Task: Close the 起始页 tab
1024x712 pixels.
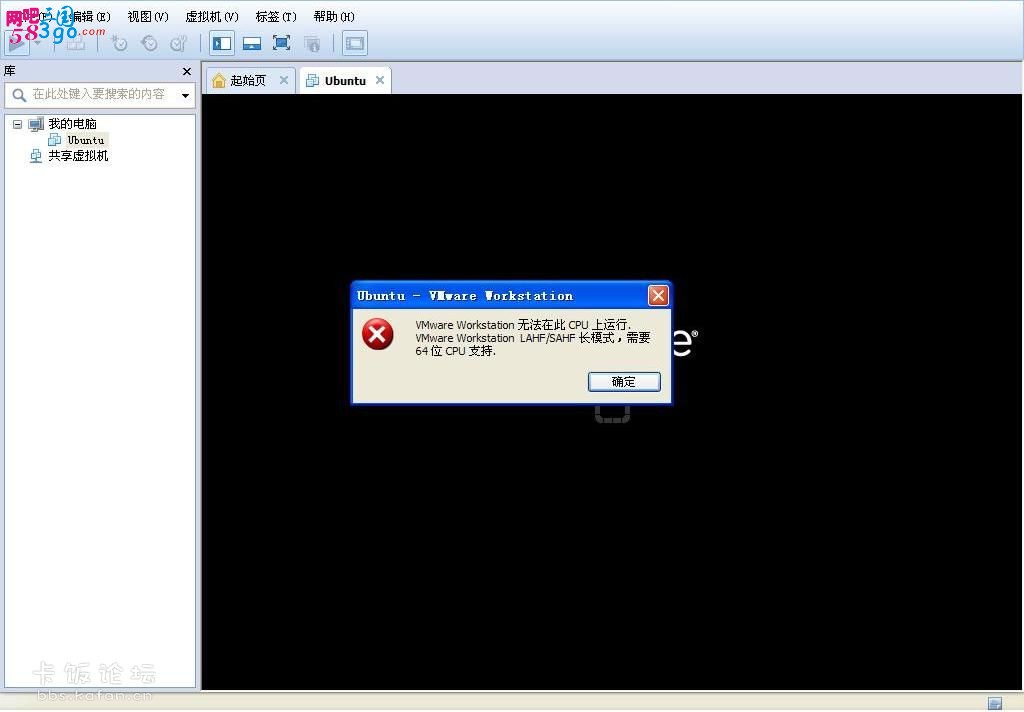Action: [x=283, y=80]
